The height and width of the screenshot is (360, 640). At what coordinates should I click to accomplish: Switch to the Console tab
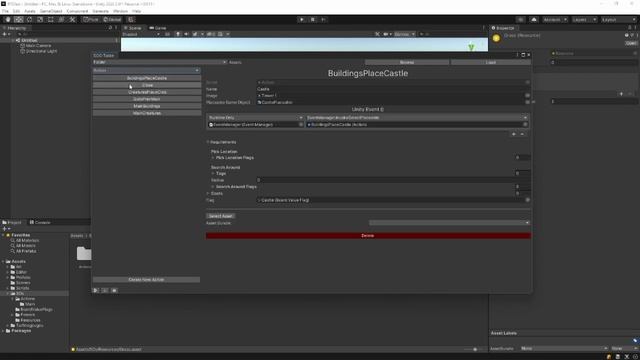[x=40, y=222]
